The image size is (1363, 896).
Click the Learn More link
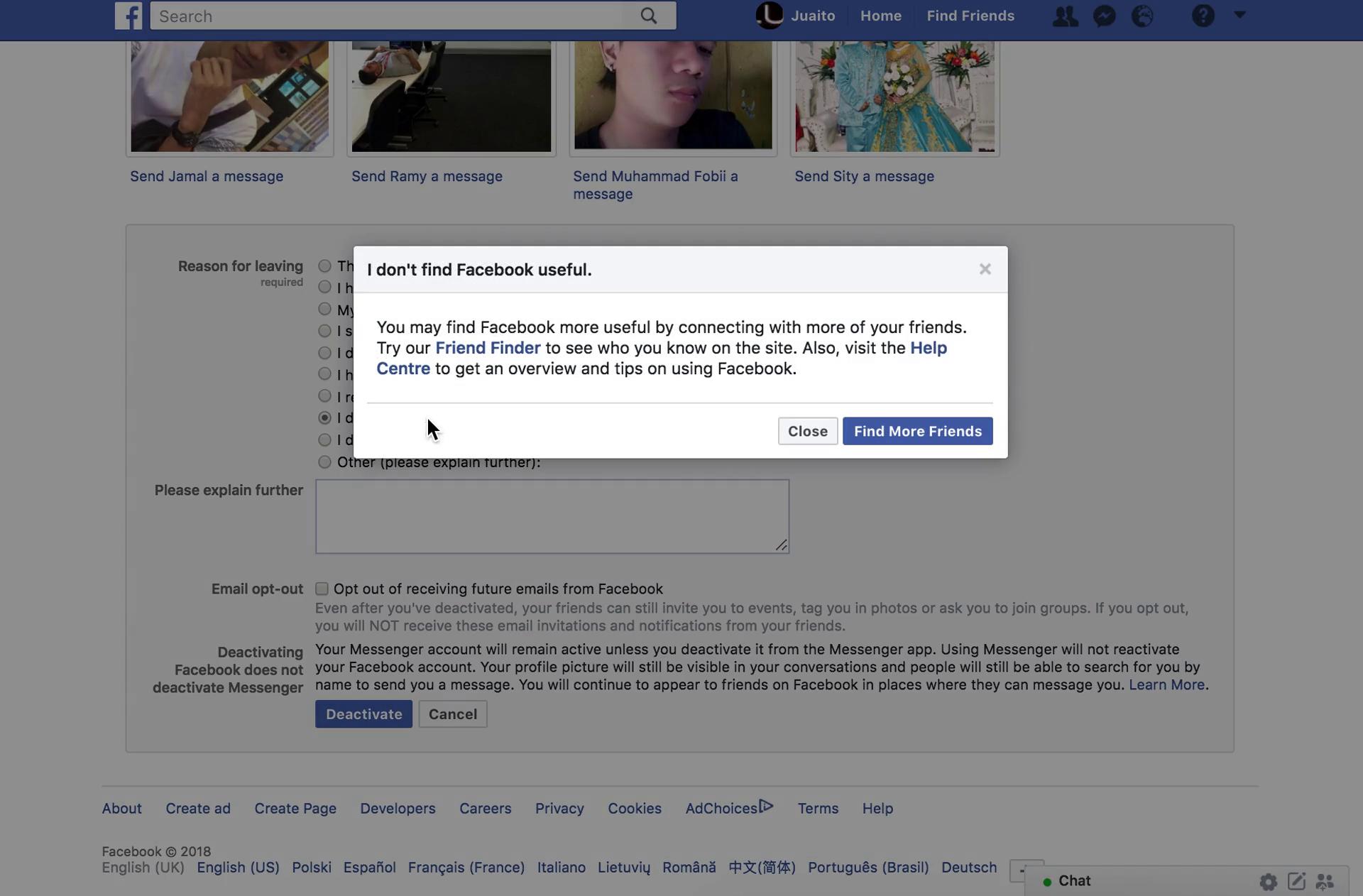[x=1166, y=685]
